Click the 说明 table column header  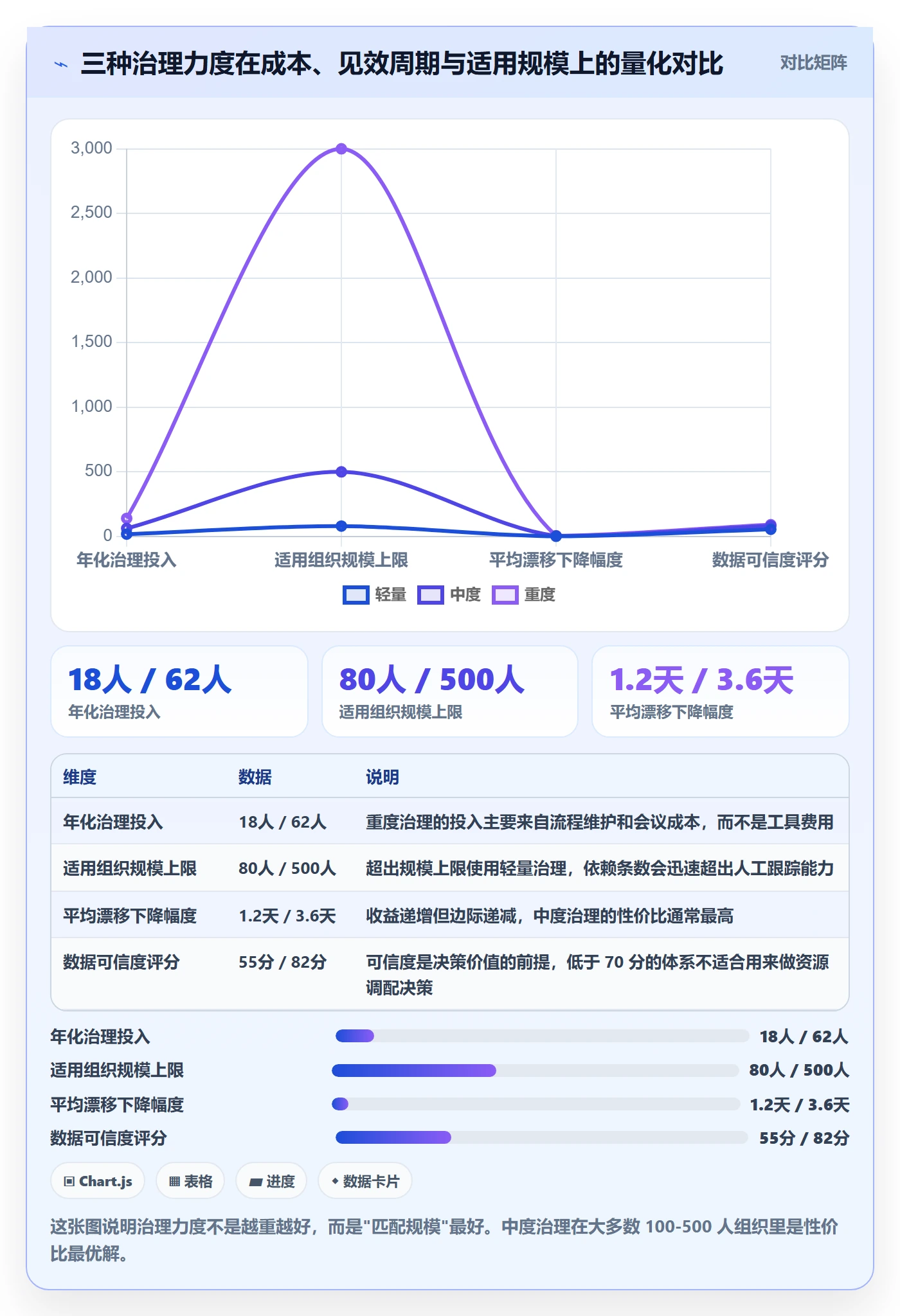(x=382, y=777)
